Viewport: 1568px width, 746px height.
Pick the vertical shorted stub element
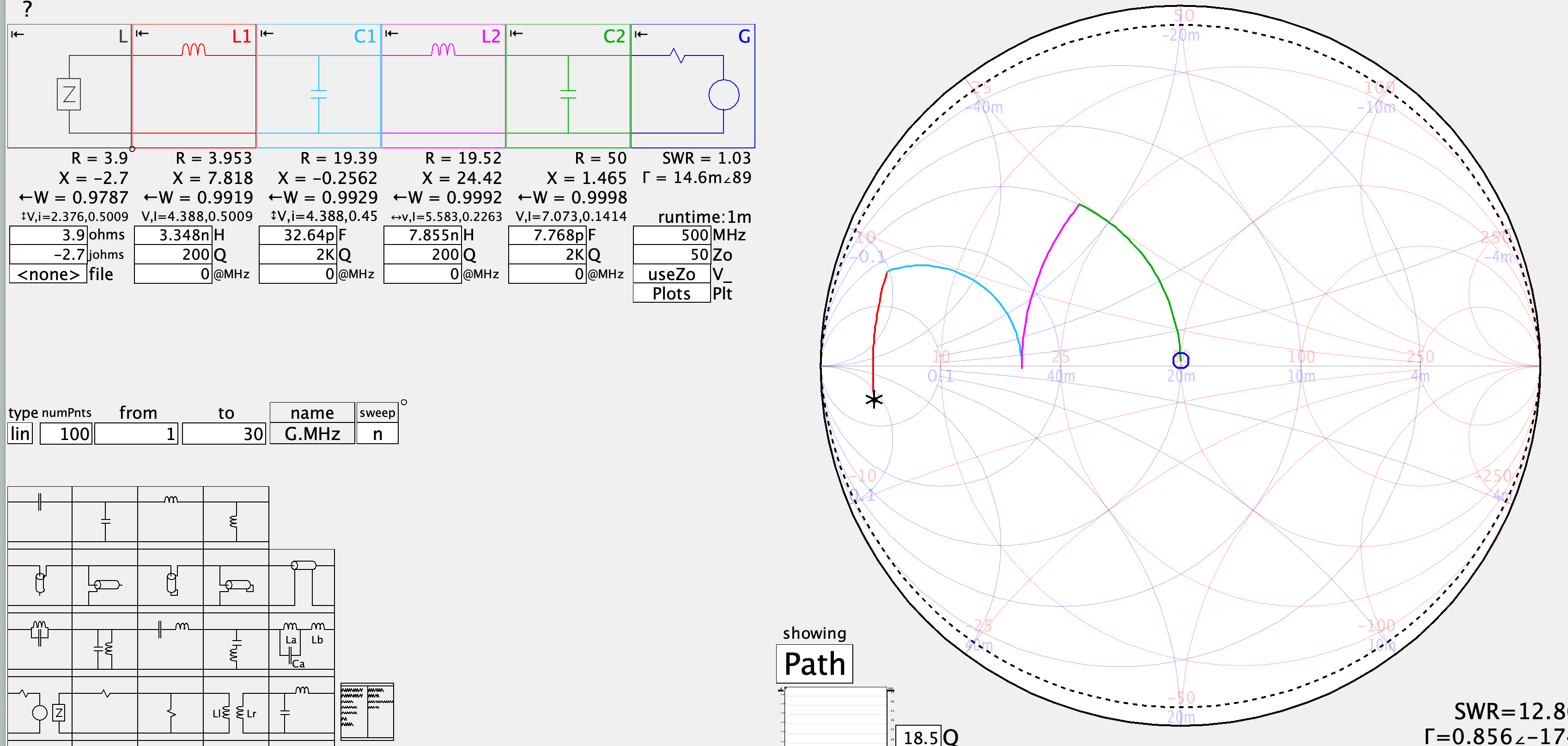(x=170, y=578)
